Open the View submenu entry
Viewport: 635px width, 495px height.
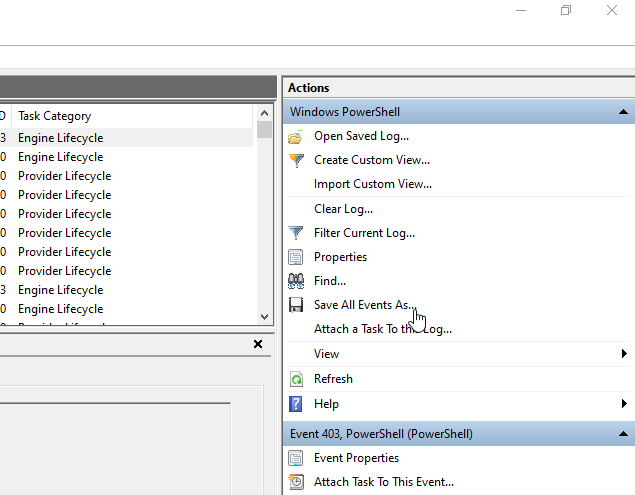pos(326,354)
